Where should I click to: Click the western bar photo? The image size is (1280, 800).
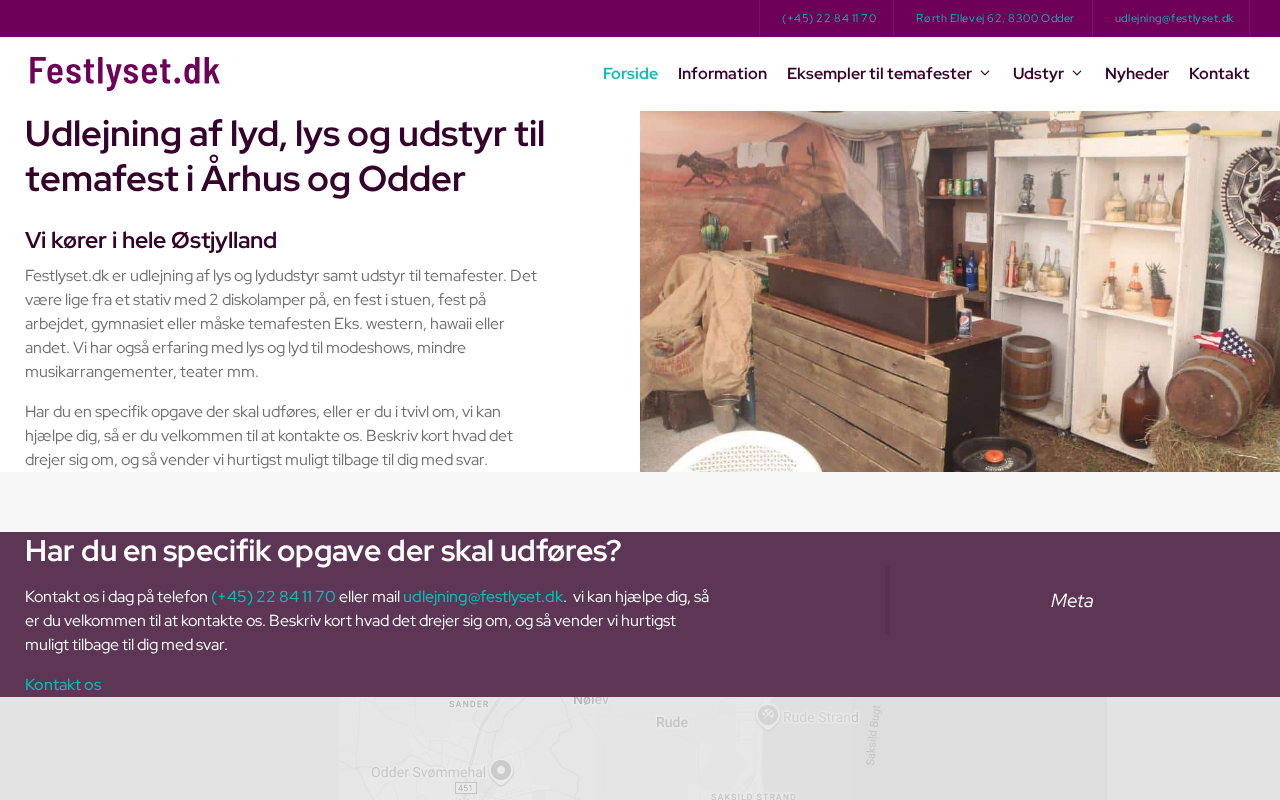coord(960,291)
